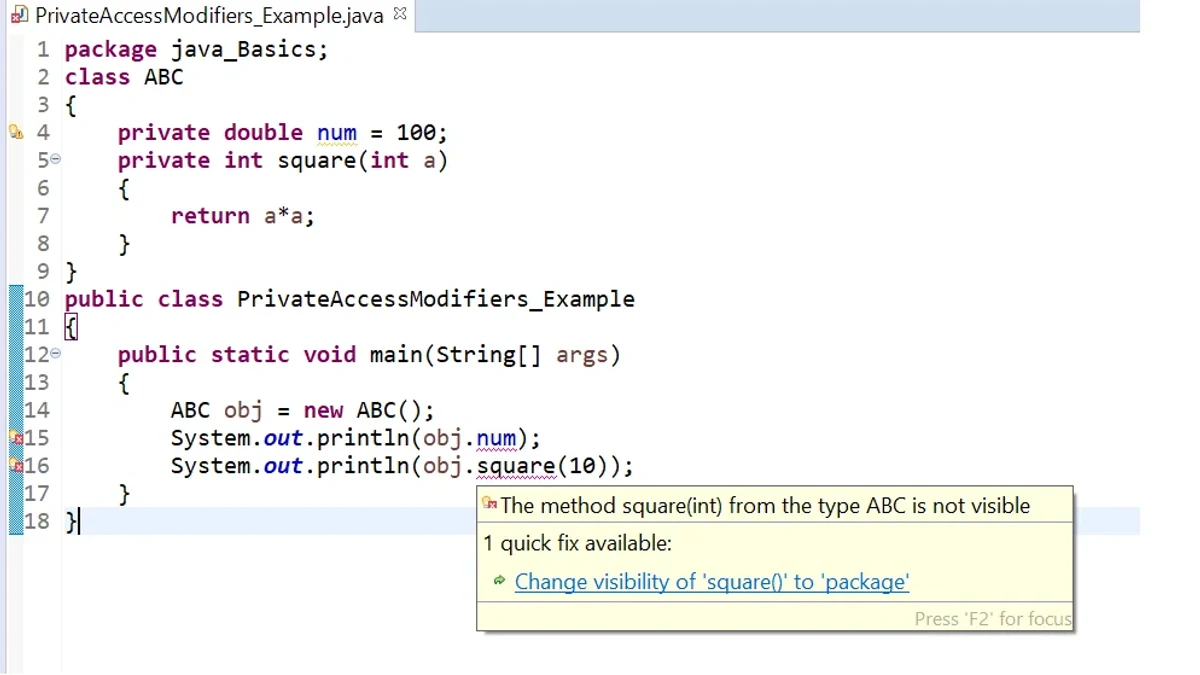
Task: Click the underlined "num" on line 15
Action: 496,438
